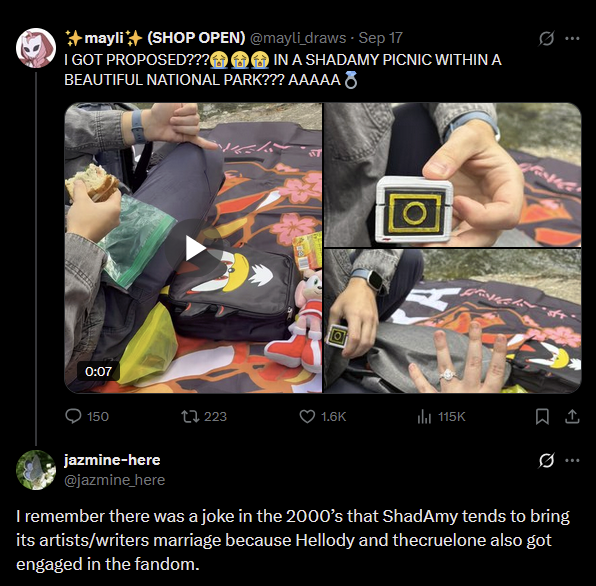Screen dimensions: 596x586
Task: Open more options menu on mayli's post
Action: tap(572, 38)
